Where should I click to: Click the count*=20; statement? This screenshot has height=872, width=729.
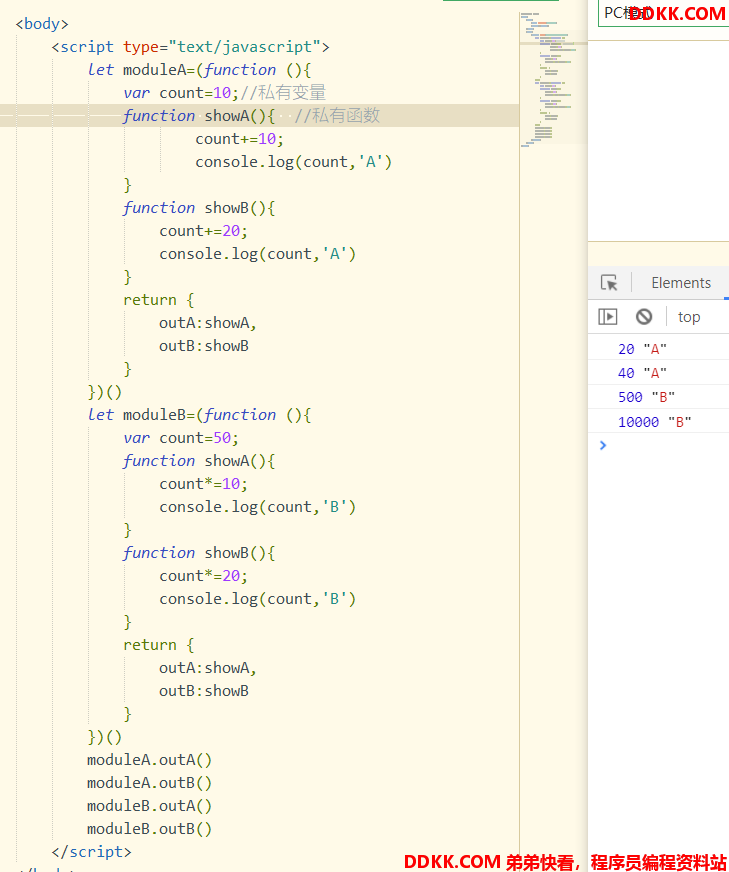(204, 576)
